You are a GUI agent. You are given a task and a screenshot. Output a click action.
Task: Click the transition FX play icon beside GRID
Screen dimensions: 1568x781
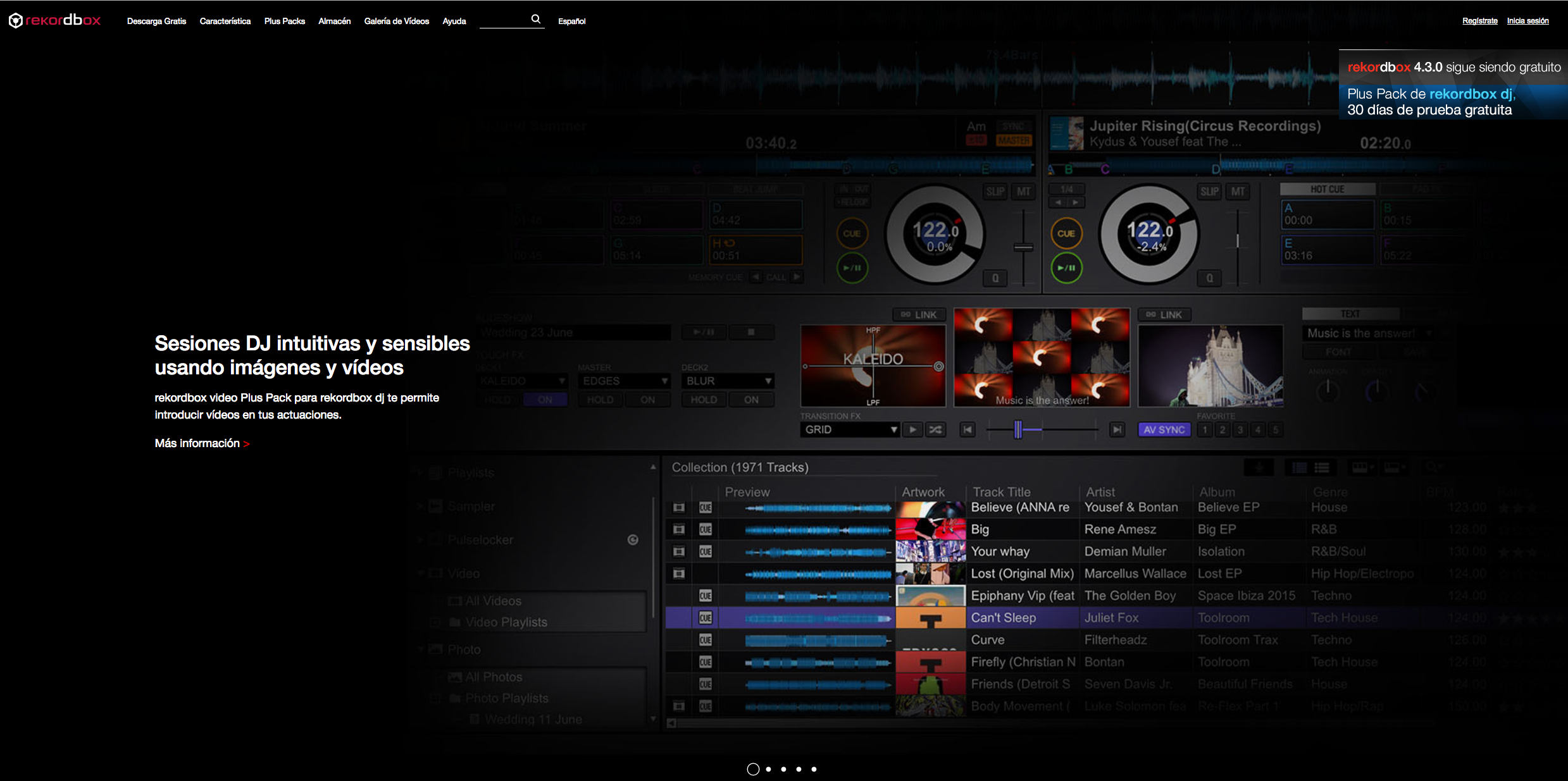point(912,430)
